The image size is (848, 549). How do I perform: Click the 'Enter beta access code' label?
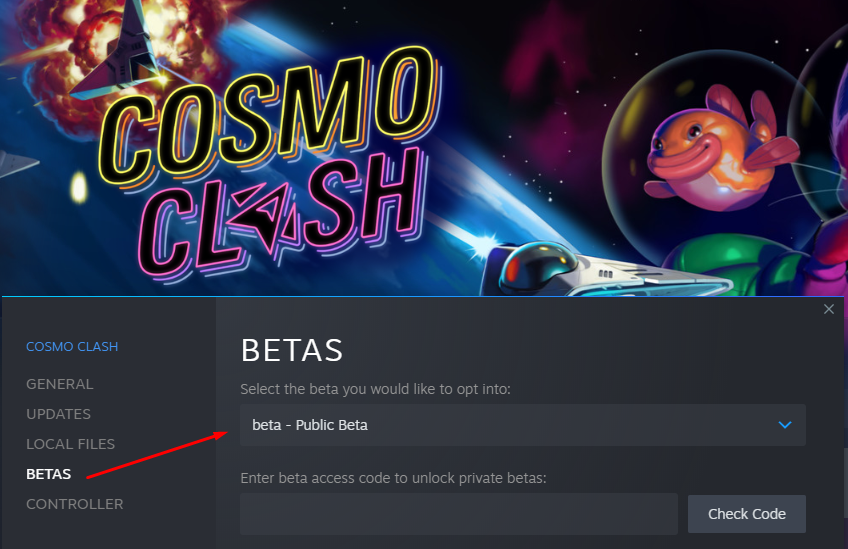click(393, 478)
